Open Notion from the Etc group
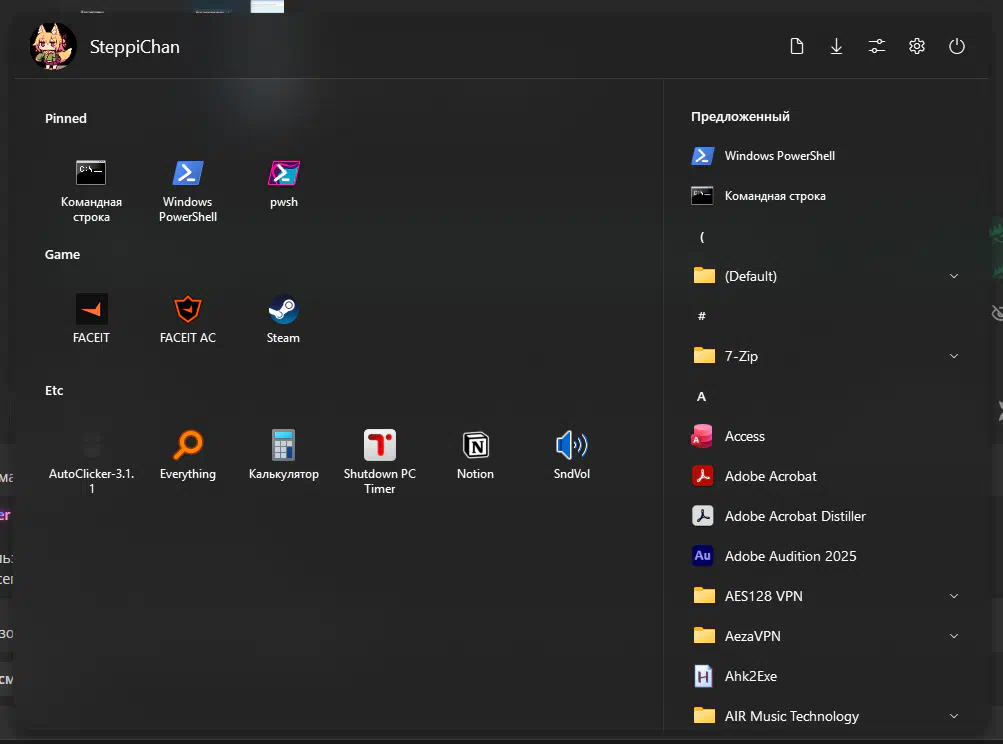The image size is (1003, 744). pos(475,446)
